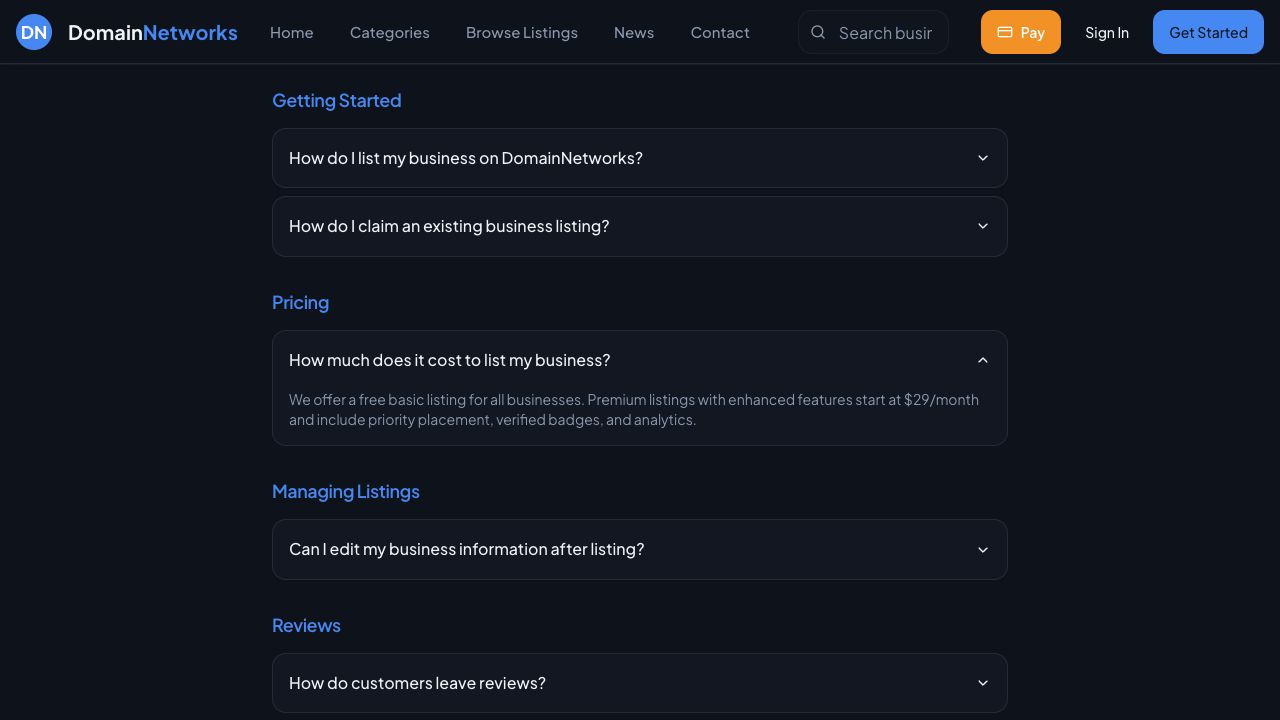Expand 'How do I list my business' chevron

(983, 158)
